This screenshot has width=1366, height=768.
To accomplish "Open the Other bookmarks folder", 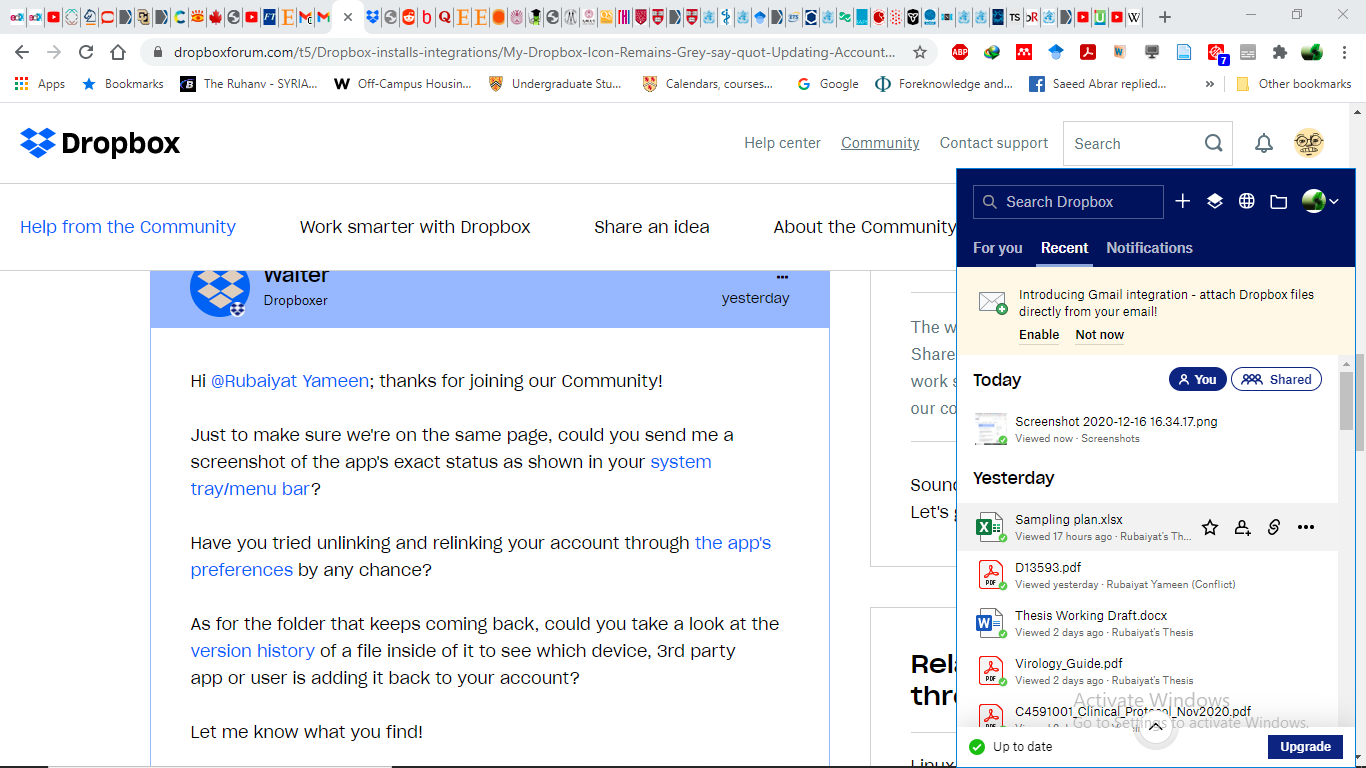I will point(1294,84).
